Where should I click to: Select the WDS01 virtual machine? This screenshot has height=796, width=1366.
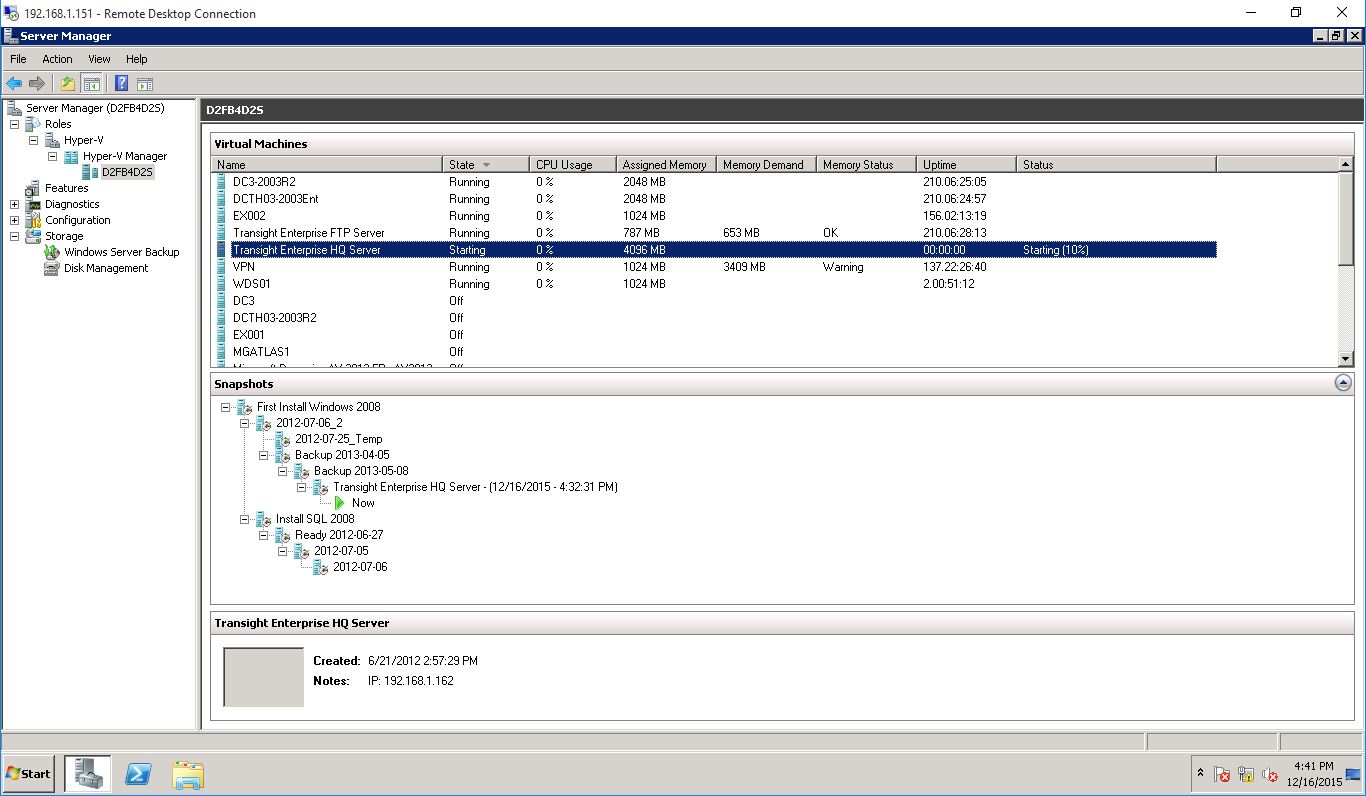(x=715, y=284)
